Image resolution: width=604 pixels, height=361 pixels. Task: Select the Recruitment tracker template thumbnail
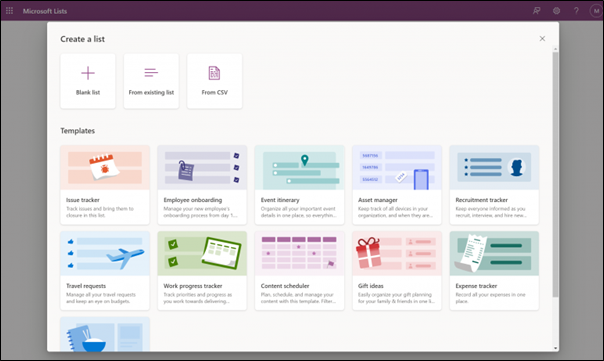494,168
